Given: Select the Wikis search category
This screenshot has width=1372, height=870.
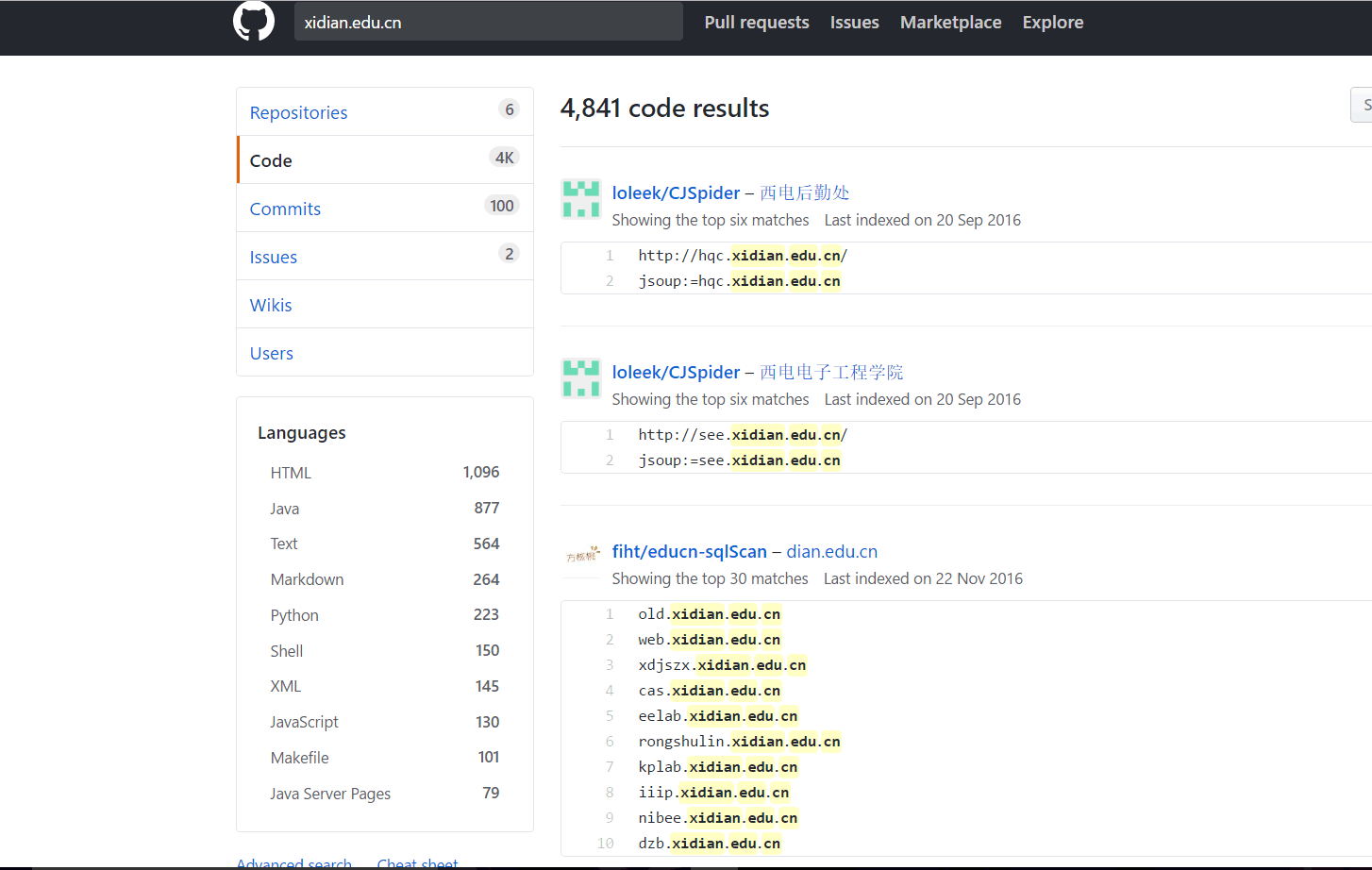Looking at the screenshot, I should (385, 305).
